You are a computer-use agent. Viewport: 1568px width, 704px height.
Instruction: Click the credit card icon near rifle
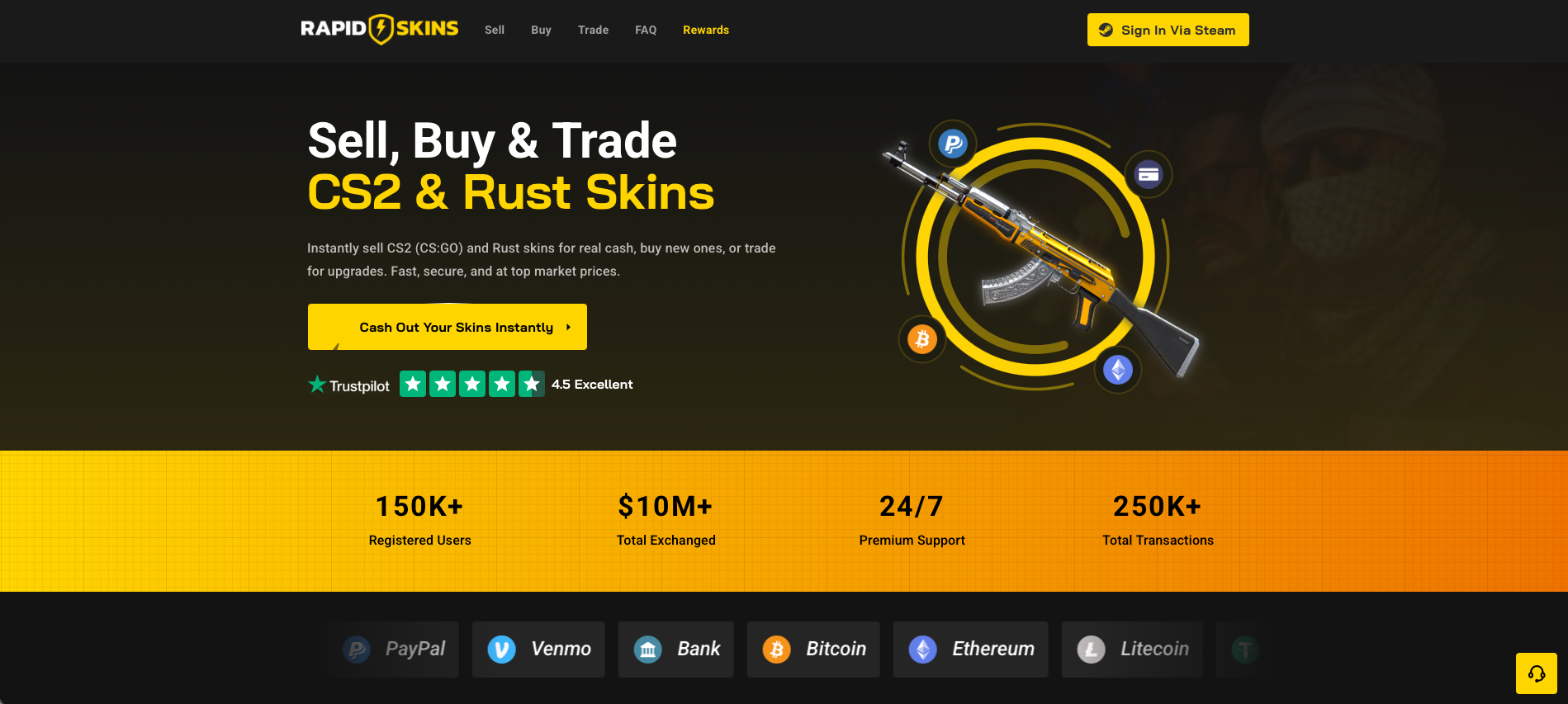(x=1149, y=174)
